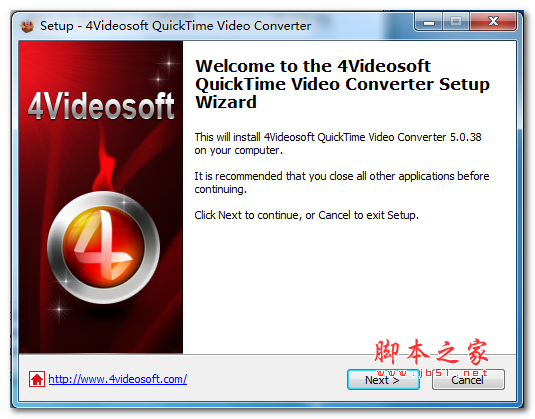This screenshot has width=535, height=419.
Task: Cancel the setup with the Cancel button
Action: point(468,379)
